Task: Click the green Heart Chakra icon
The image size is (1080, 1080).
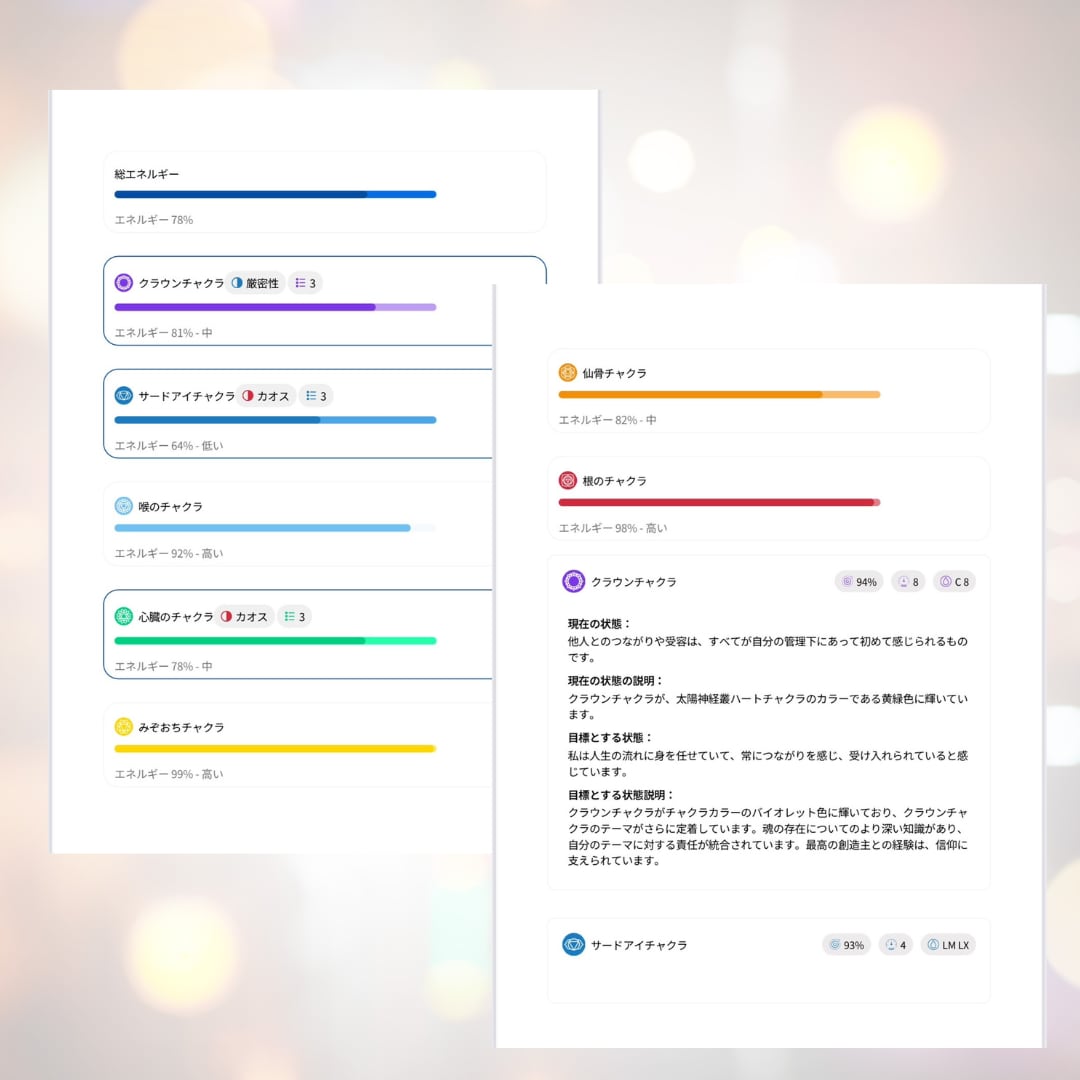Action: point(123,616)
